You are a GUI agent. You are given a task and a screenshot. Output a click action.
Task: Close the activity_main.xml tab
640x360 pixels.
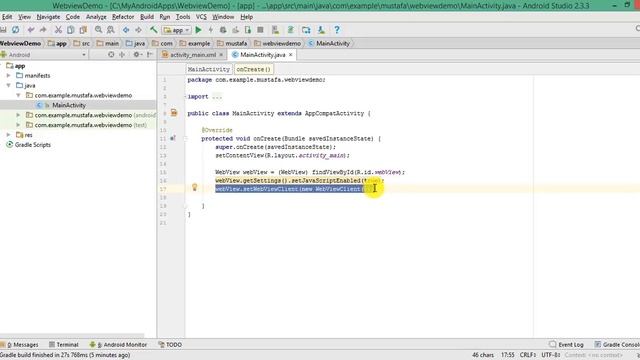pyautogui.click(x=221, y=54)
